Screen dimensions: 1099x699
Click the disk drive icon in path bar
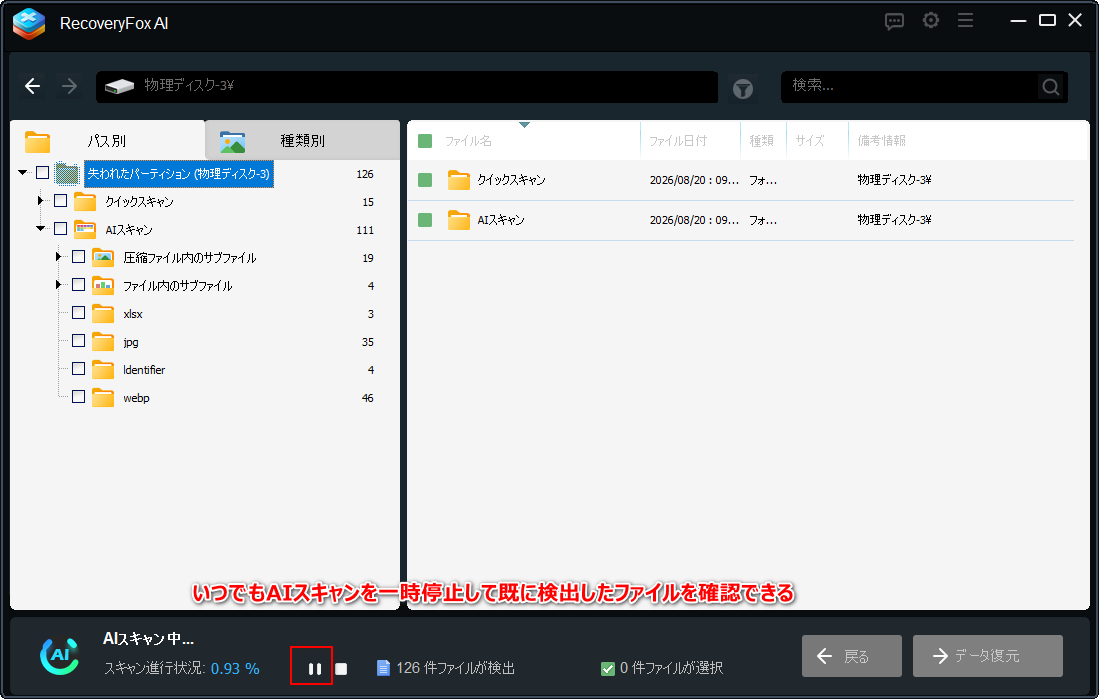click(x=119, y=86)
